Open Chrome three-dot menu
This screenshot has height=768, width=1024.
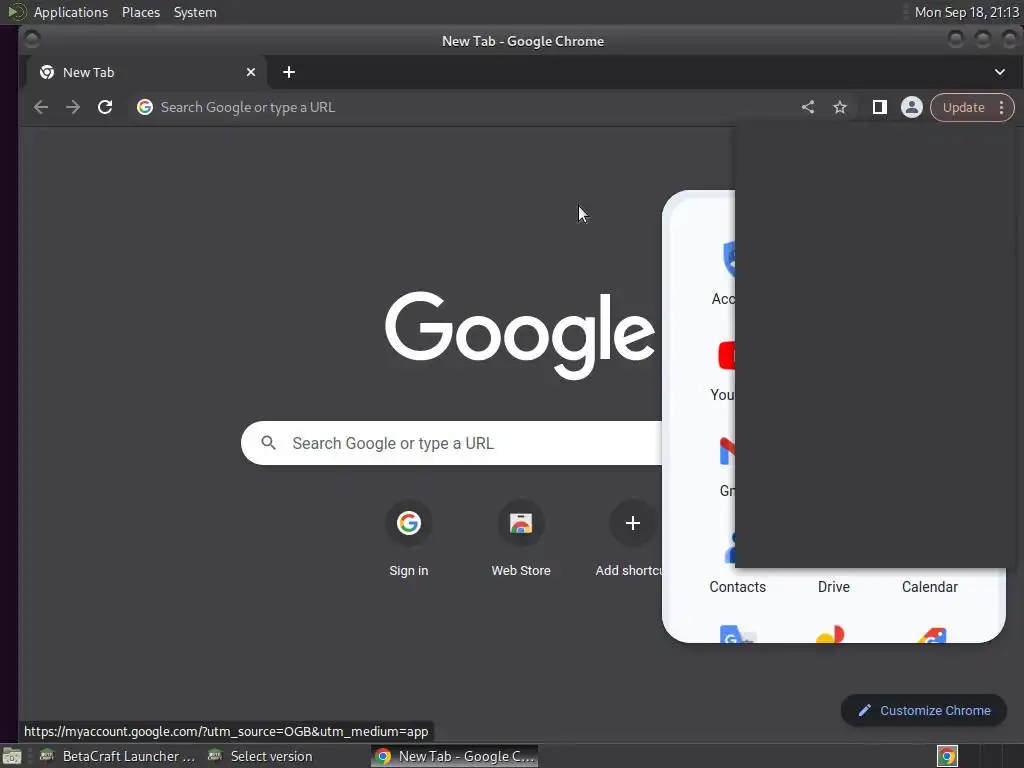click(1001, 108)
